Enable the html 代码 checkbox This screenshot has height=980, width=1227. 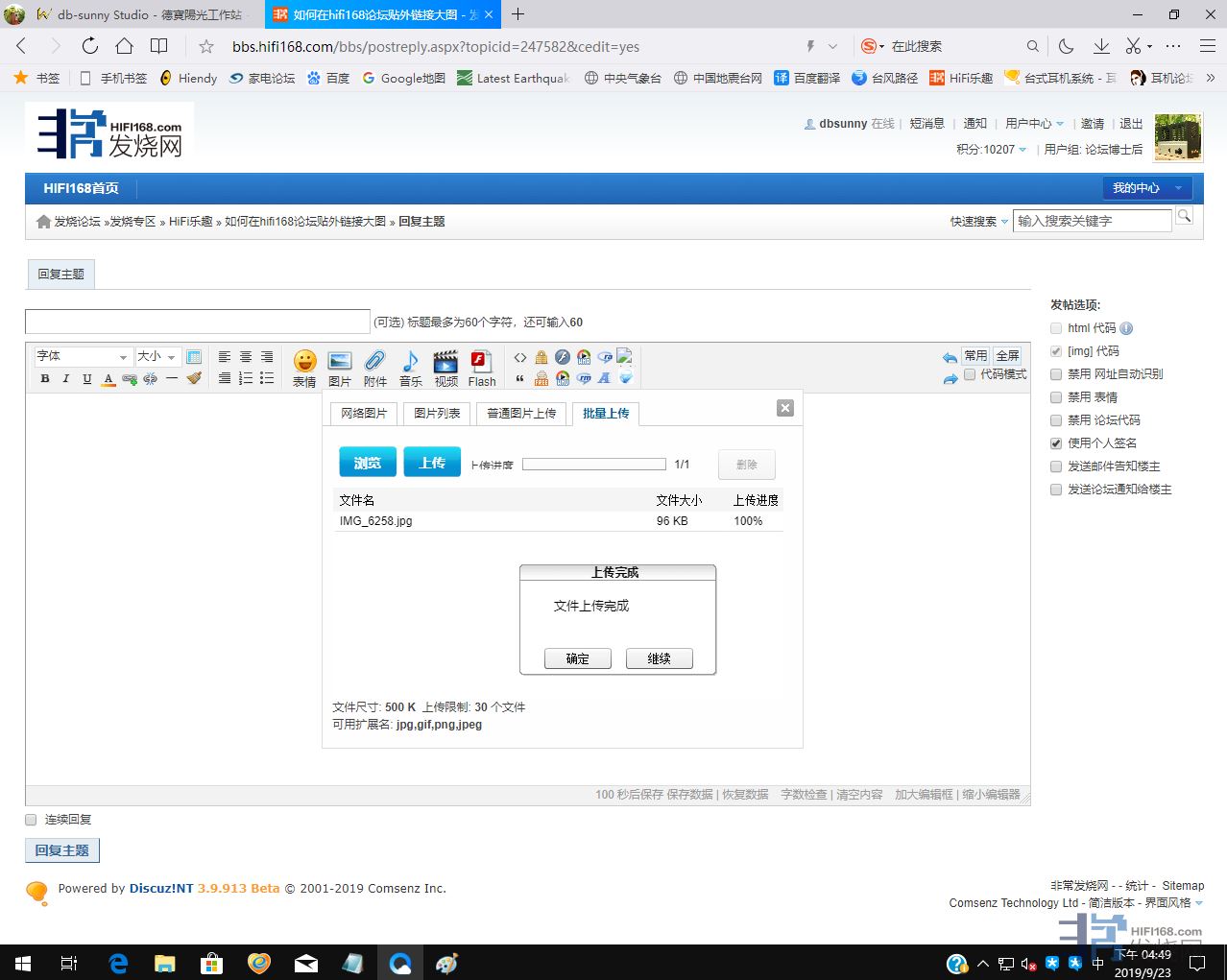click(1056, 328)
